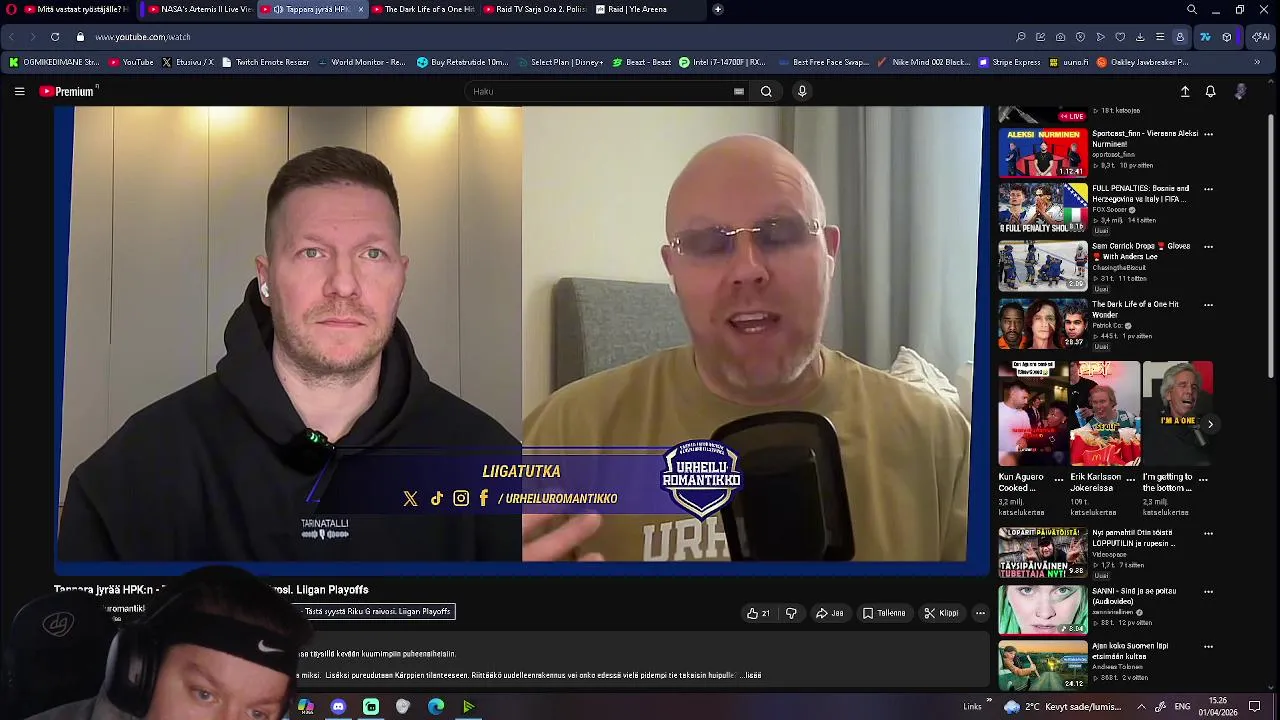The height and width of the screenshot is (720, 1280).
Task: Open a new browser tab
Action: 717,9
